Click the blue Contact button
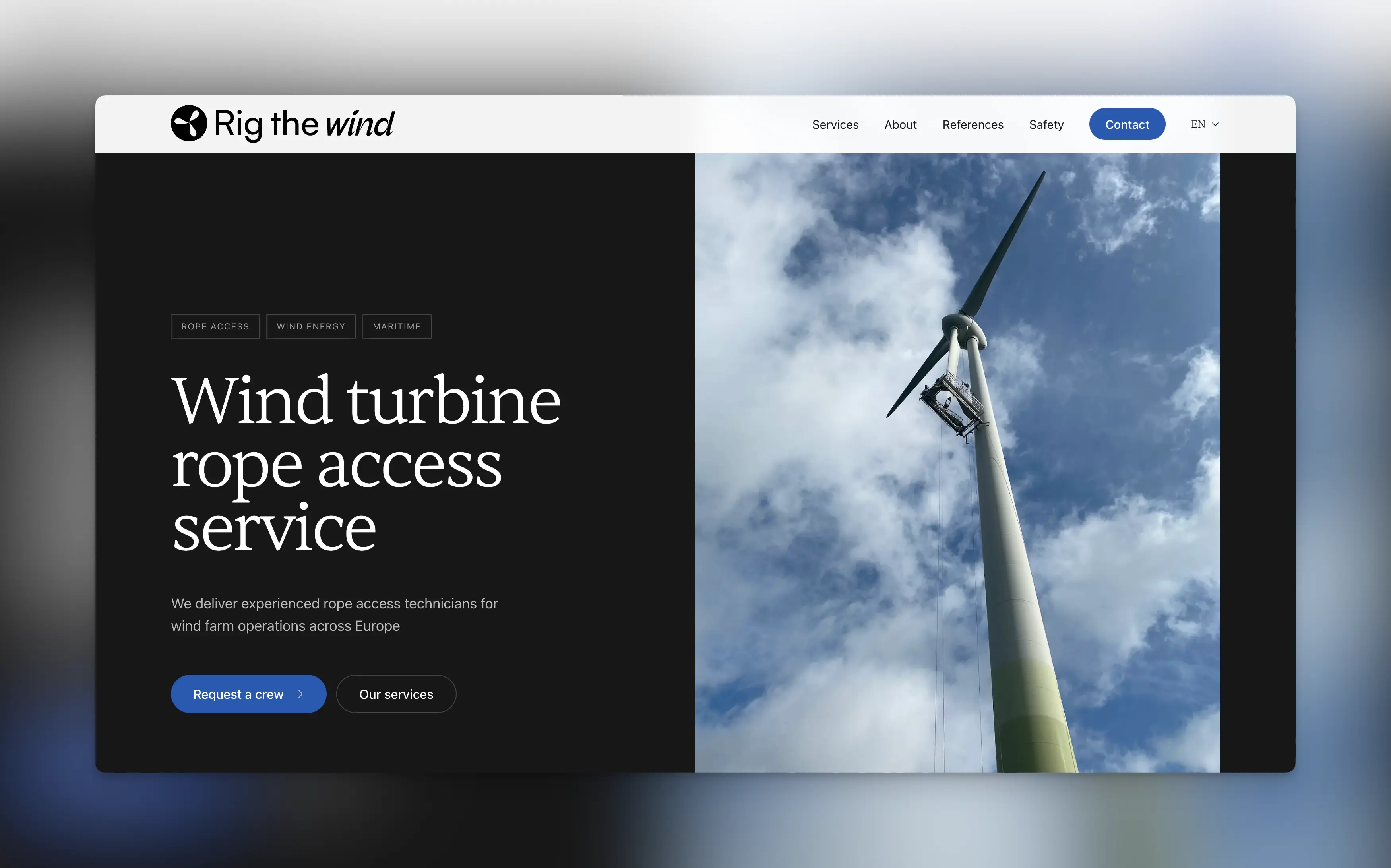 (x=1127, y=124)
